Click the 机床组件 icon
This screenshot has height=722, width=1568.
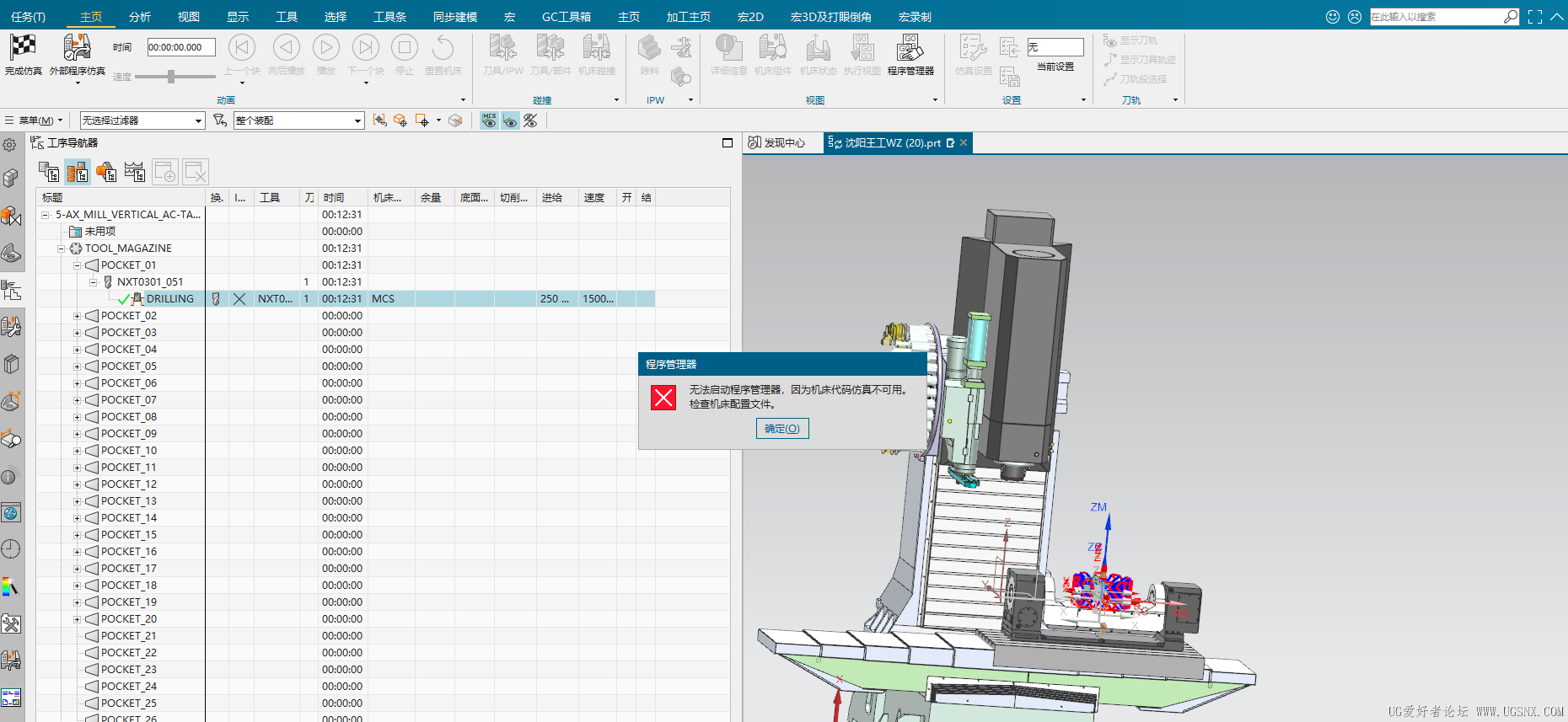(x=772, y=48)
